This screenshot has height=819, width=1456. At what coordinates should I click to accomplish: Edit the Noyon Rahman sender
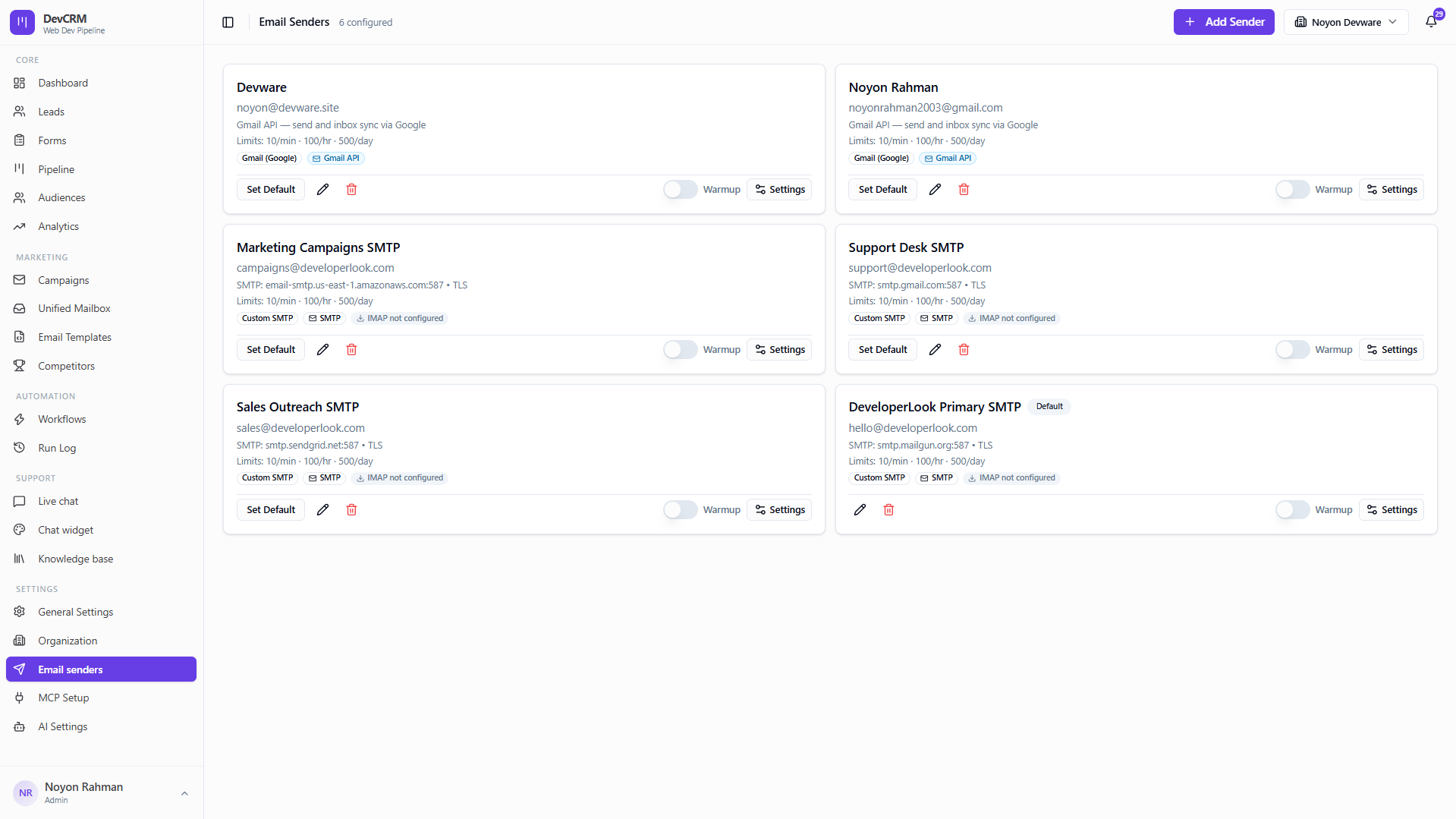point(935,190)
